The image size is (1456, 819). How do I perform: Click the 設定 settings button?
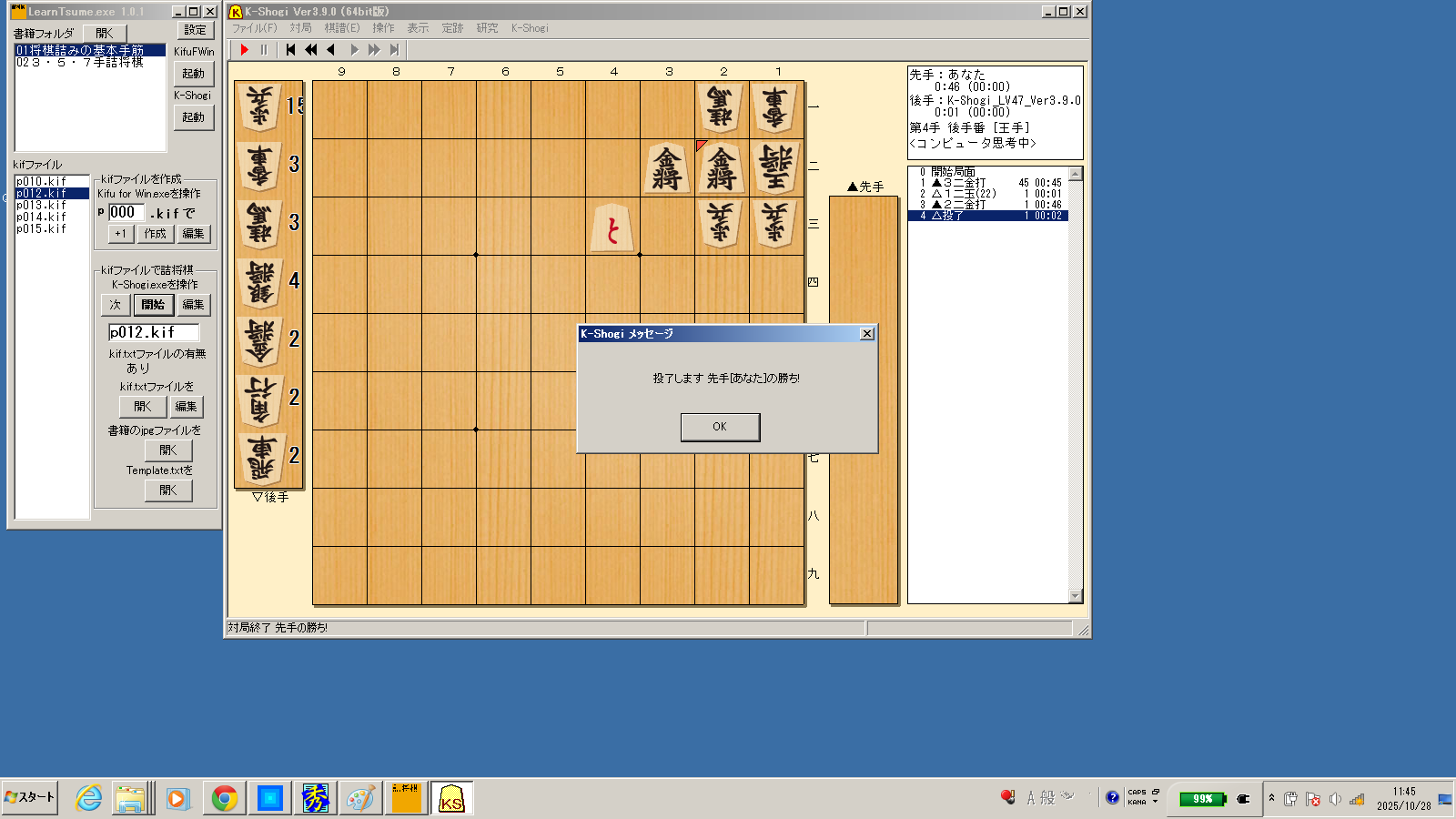click(x=195, y=30)
